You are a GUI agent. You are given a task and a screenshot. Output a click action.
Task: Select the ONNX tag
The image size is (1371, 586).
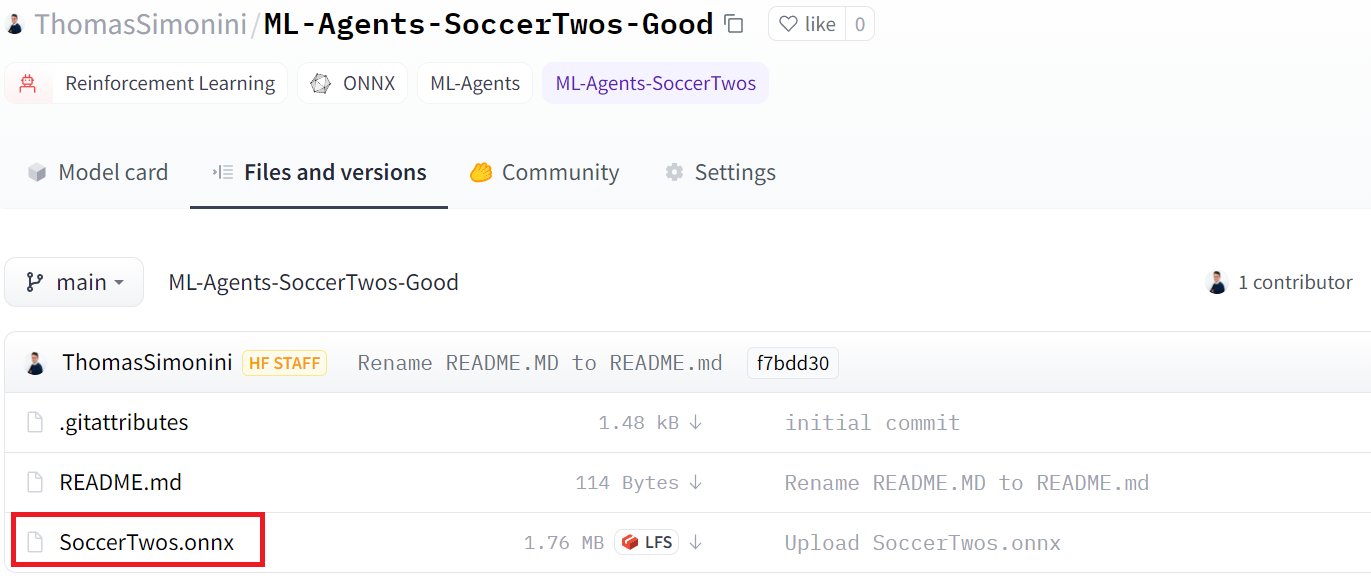(x=353, y=84)
